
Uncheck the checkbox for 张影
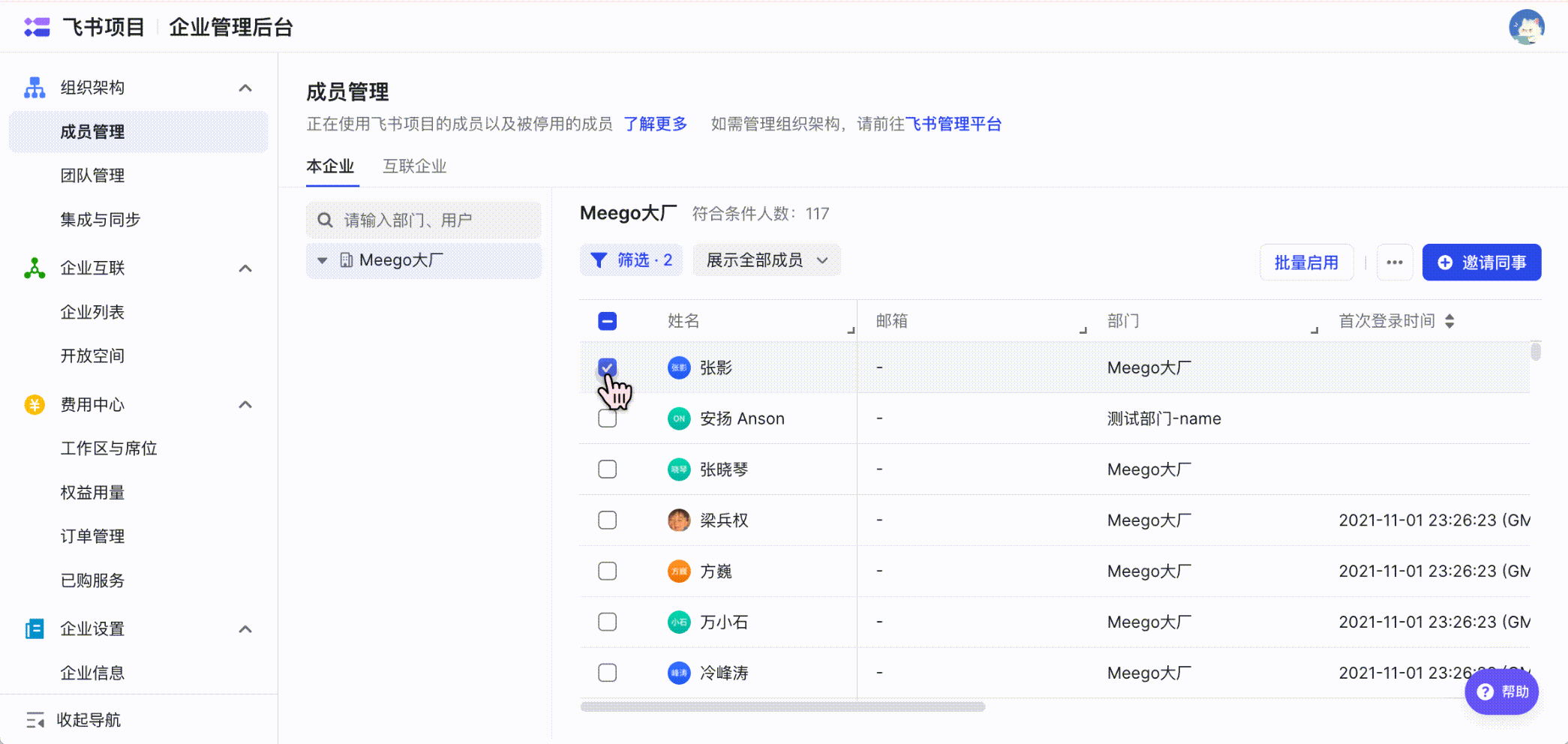click(608, 367)
